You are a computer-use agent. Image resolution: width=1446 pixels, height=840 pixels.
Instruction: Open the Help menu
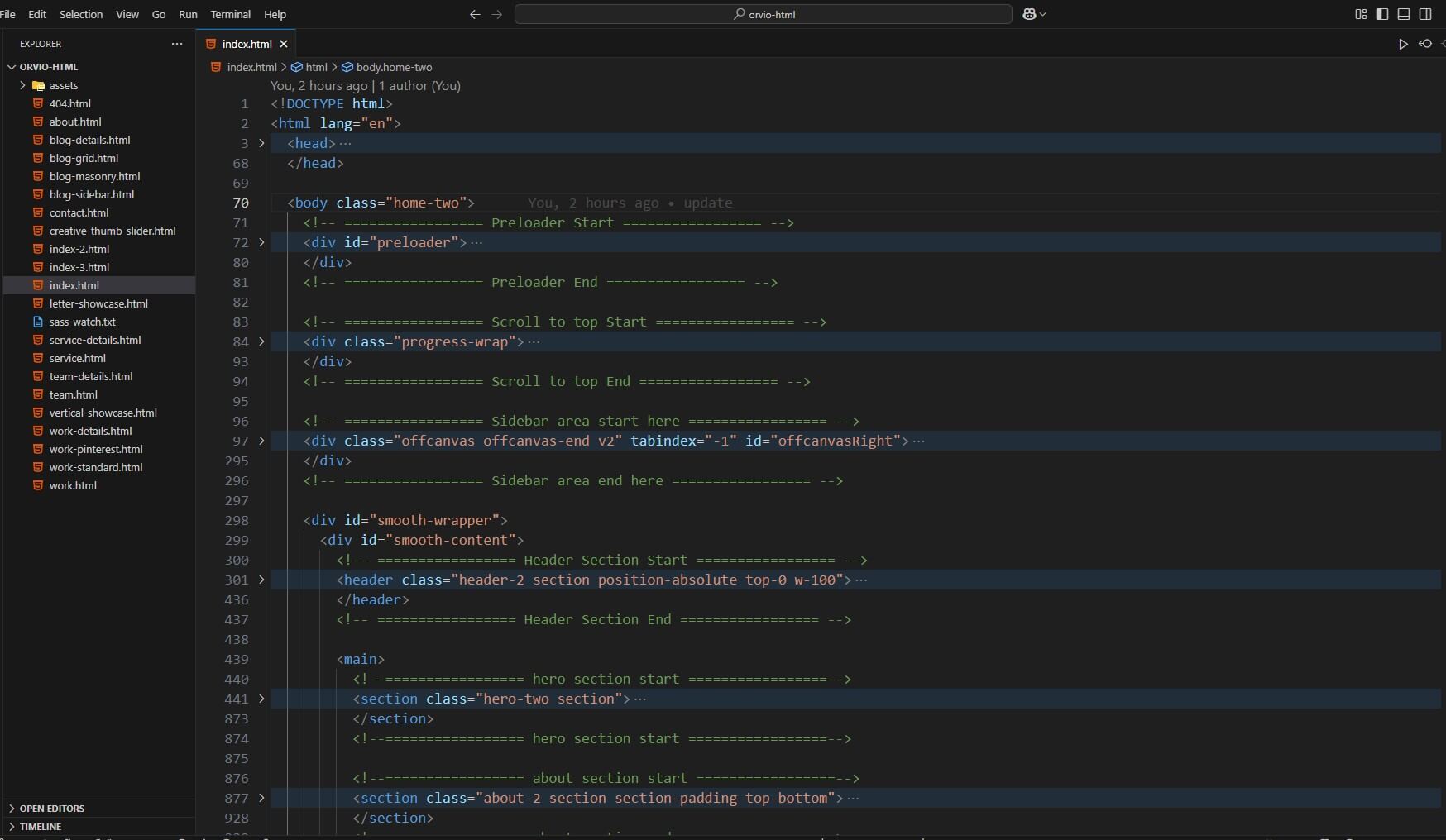[x=275, y=14]
